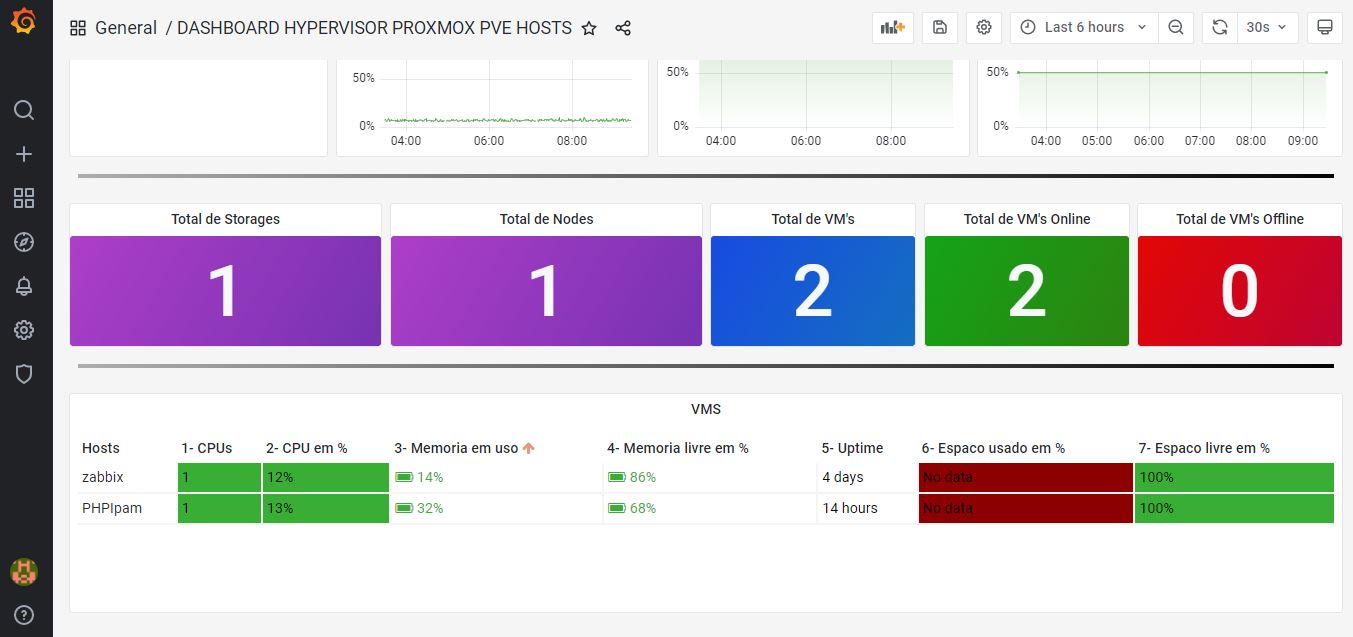
Task: Open the Help question mark icon
Action: pyautogui.click(x=24, y=614)
